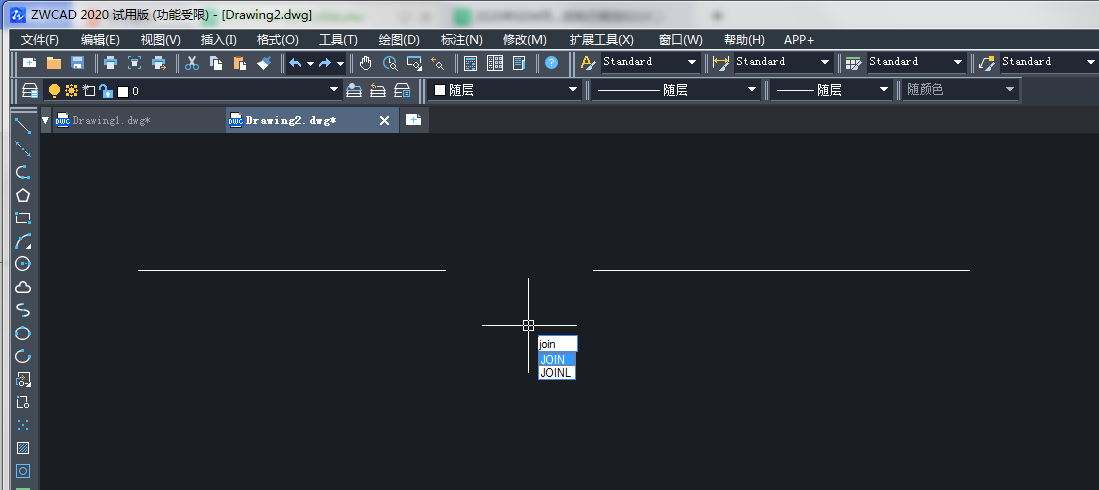Choose JOINL in the autocomplete list
This screenshot has height=490, width=1099.
(557, 372)
